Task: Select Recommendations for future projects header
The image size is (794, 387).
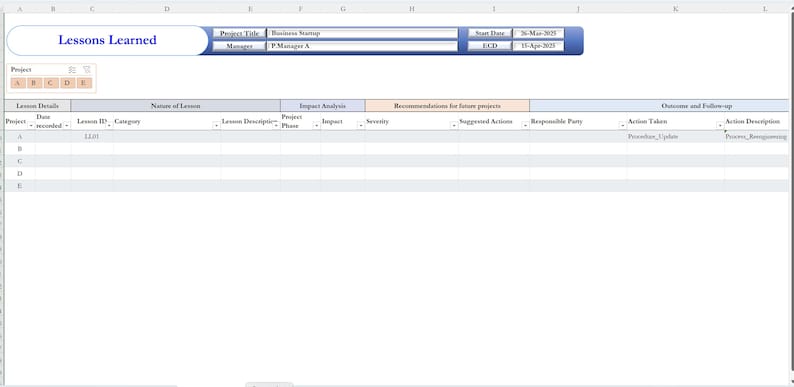Action: pos(447,106)
